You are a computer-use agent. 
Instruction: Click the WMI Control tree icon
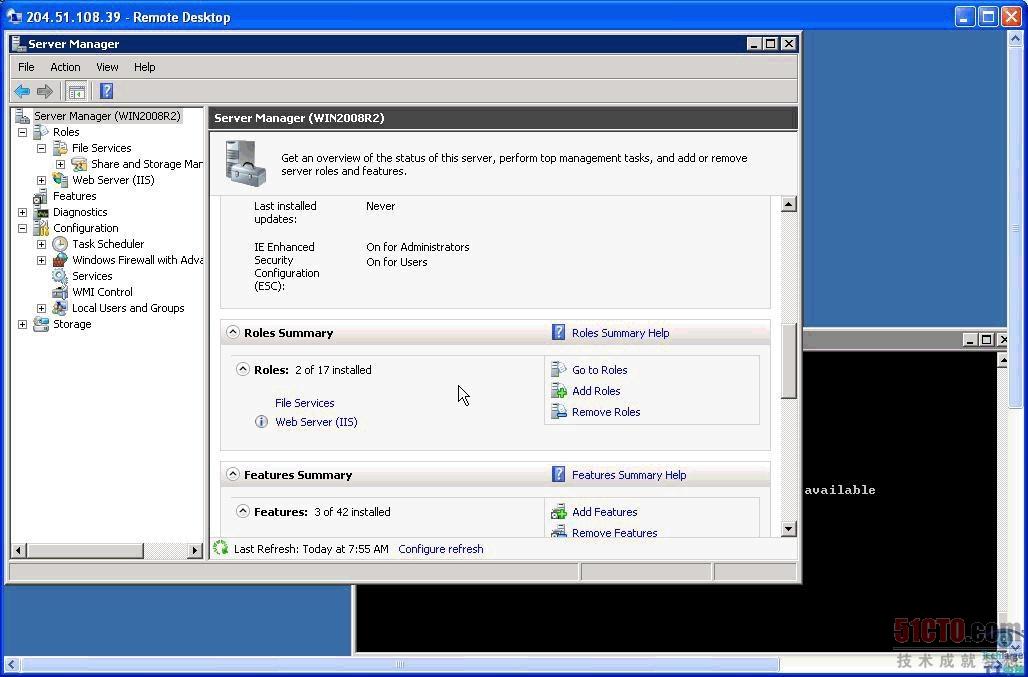(x=60, y=292)
